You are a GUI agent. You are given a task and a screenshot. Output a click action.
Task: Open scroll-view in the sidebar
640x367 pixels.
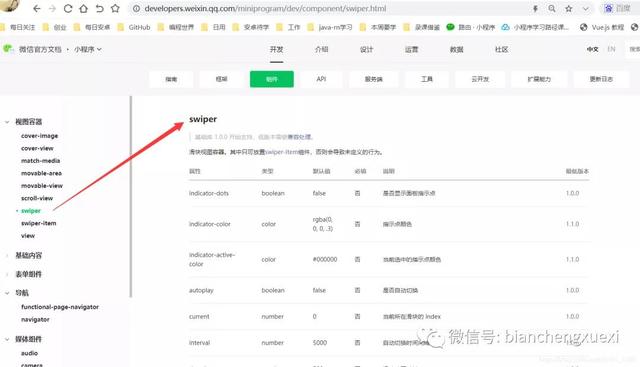click(37, 198)
